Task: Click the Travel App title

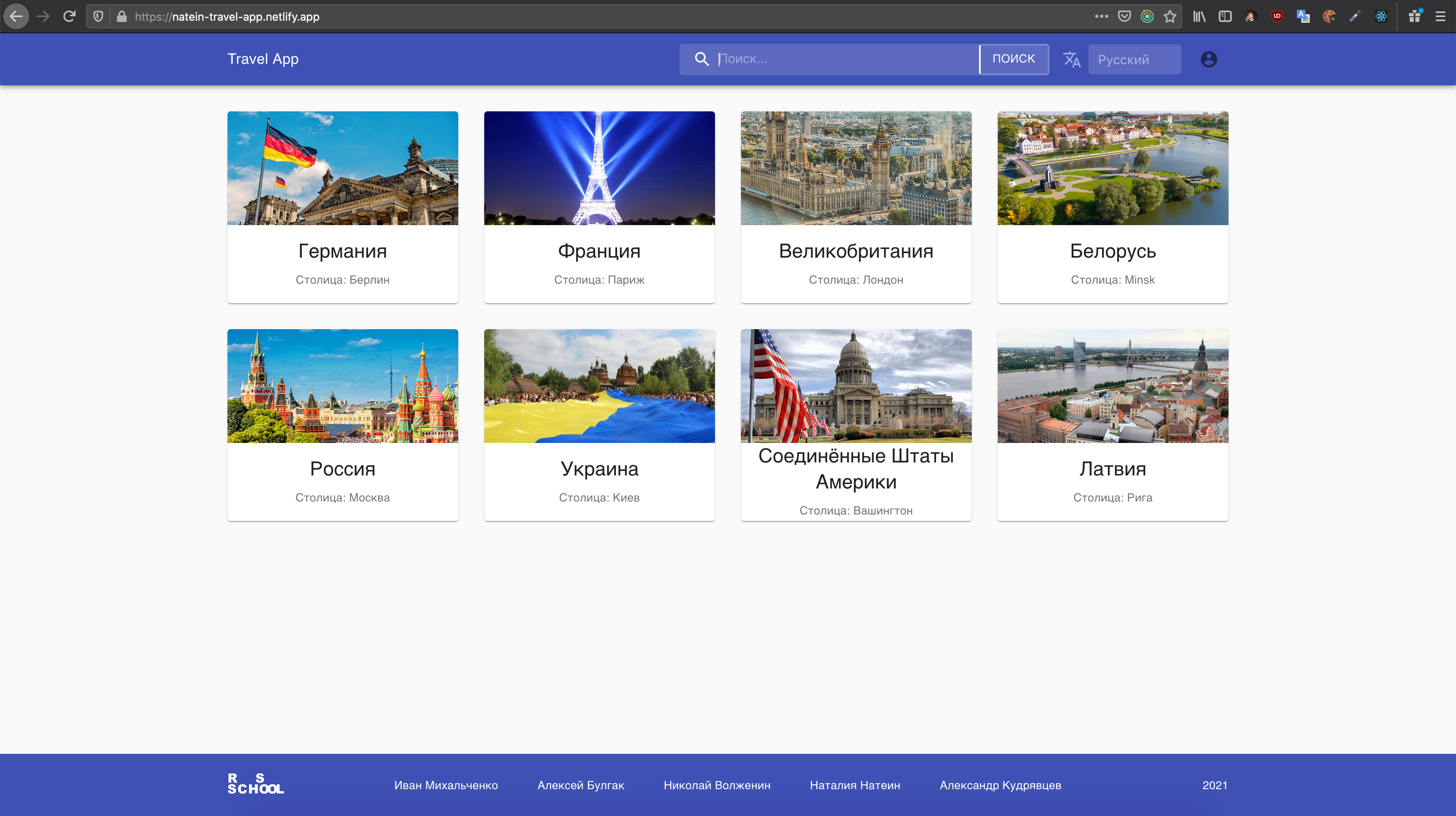Action: click(x=263, y=59)
